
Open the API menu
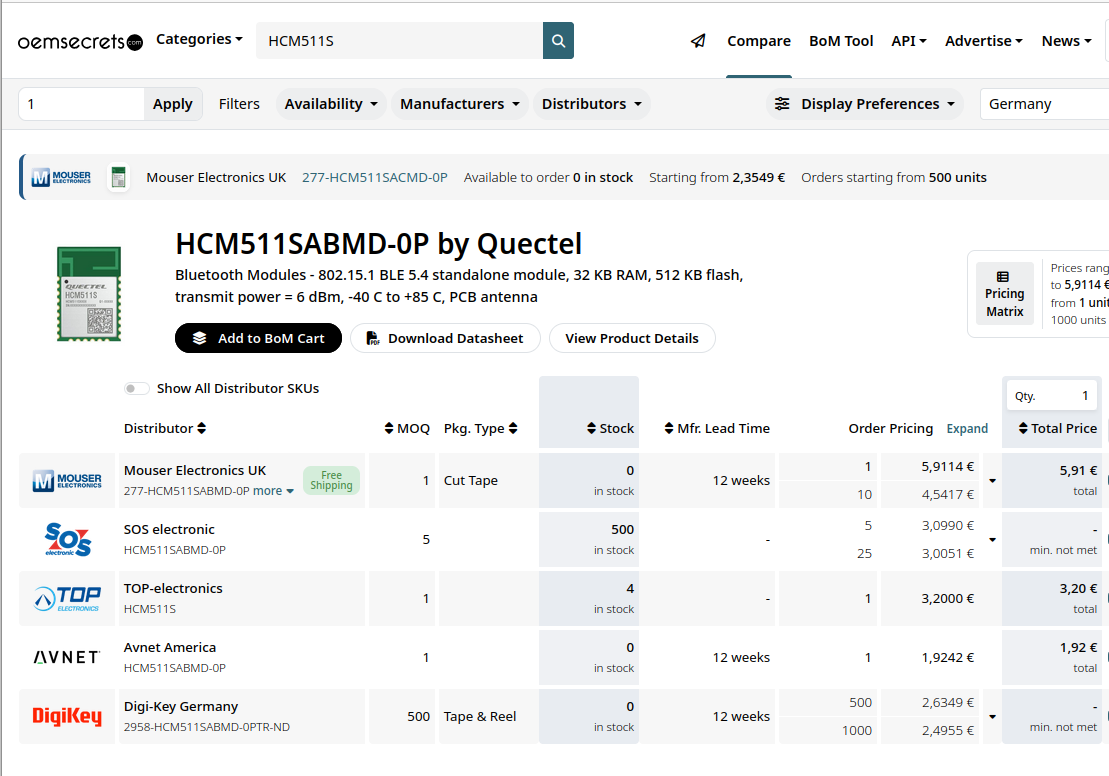tap(909, 41)
